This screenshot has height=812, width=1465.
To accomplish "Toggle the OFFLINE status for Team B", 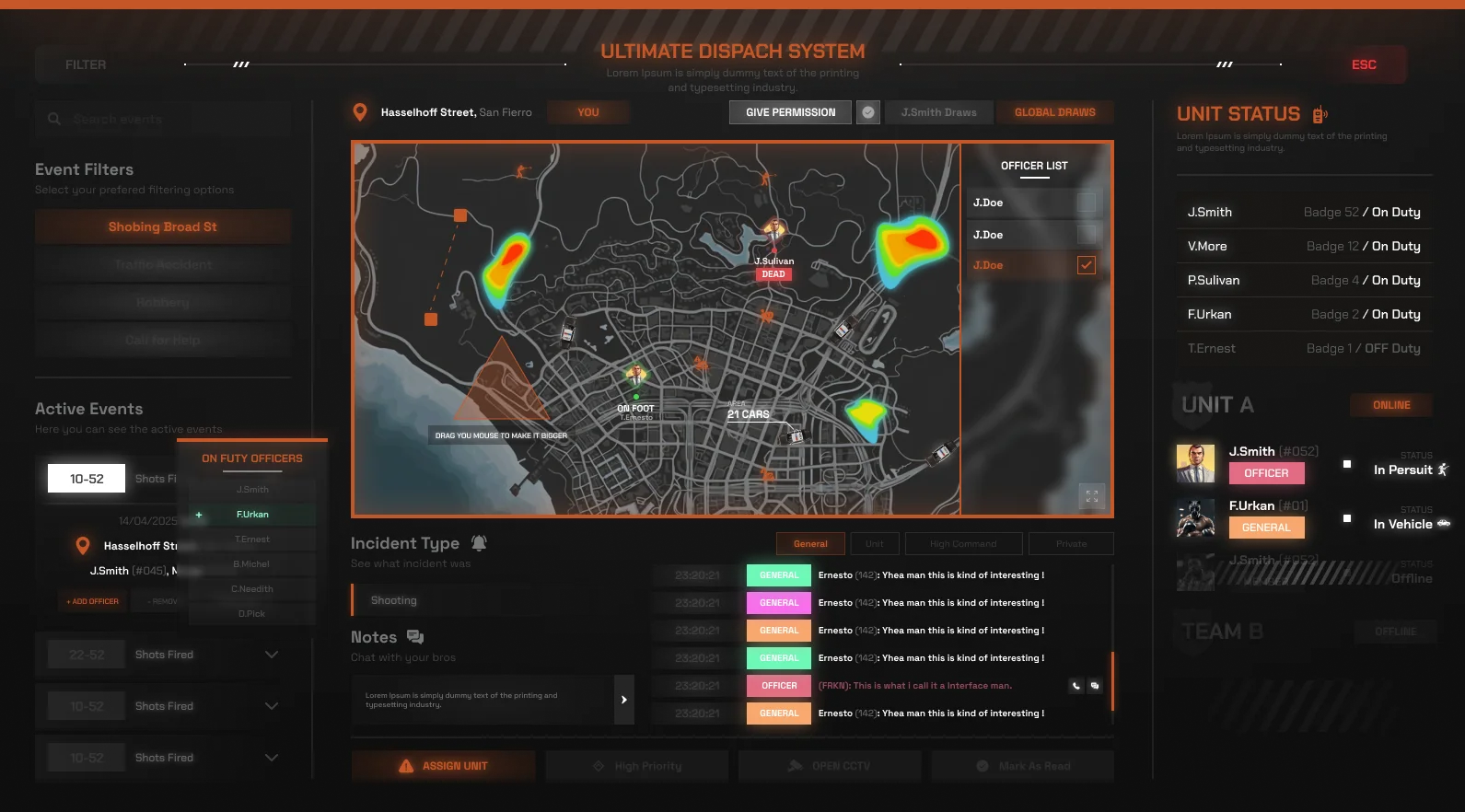I will point(1396,632).
